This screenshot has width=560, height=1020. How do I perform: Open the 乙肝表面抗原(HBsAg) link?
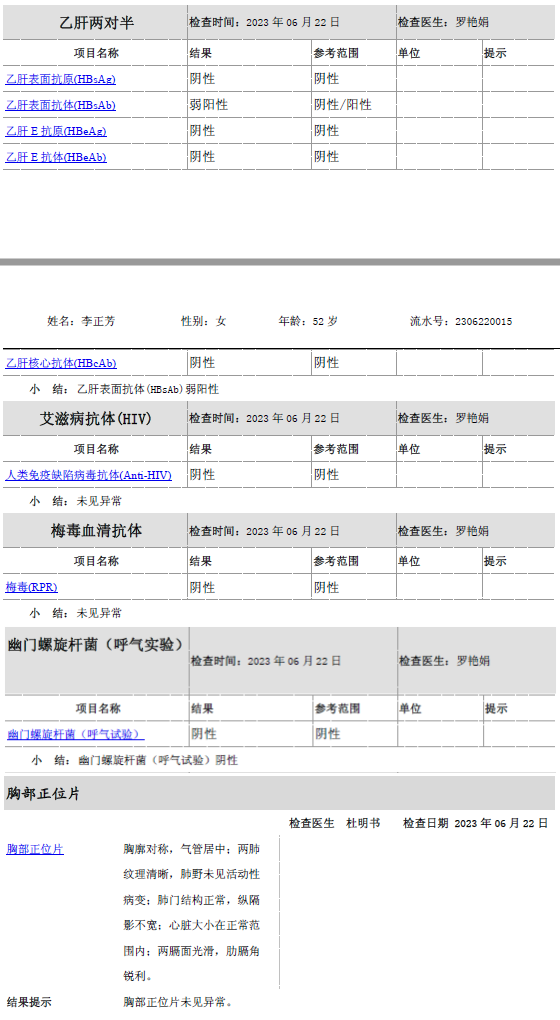tap(60, 79)
